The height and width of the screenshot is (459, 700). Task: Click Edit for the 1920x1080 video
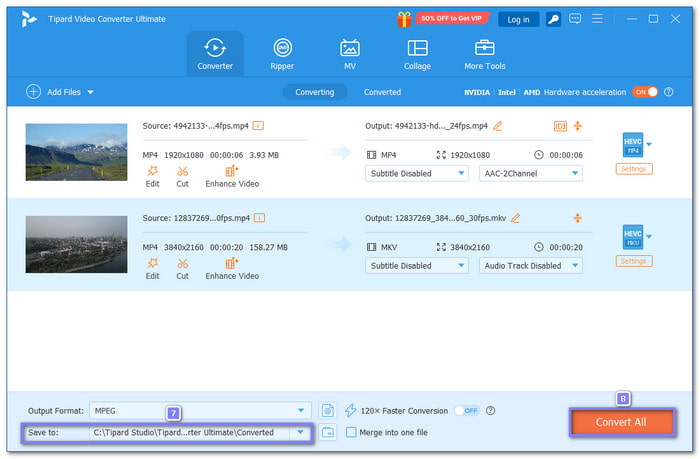click(x=152, y=177)
